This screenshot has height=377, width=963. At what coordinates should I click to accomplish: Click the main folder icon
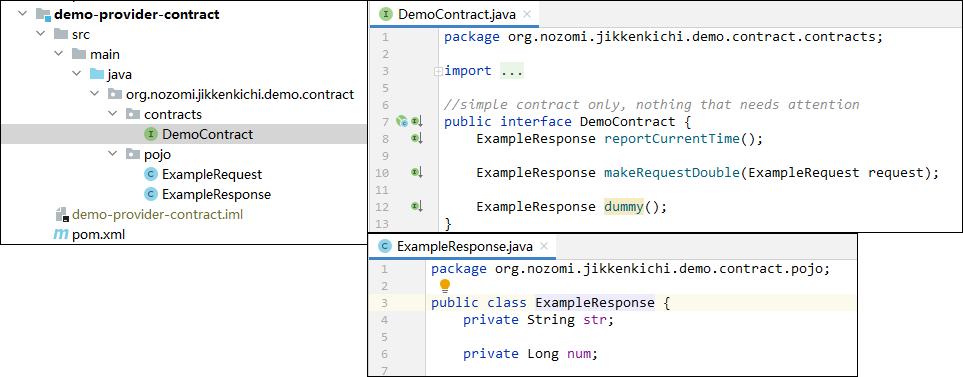pos(79,54)
